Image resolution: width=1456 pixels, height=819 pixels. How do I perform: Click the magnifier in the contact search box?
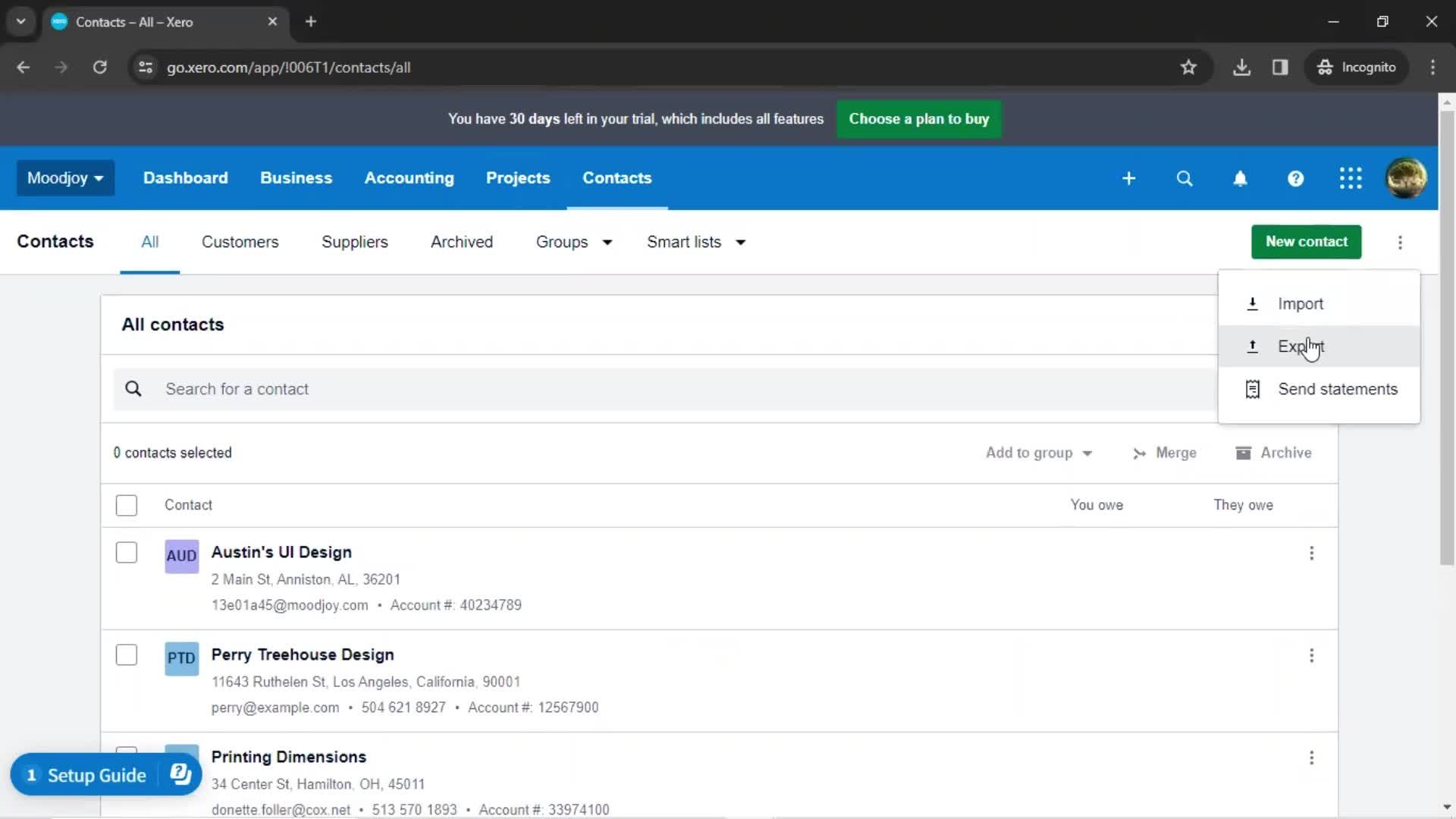coord(133,389)
